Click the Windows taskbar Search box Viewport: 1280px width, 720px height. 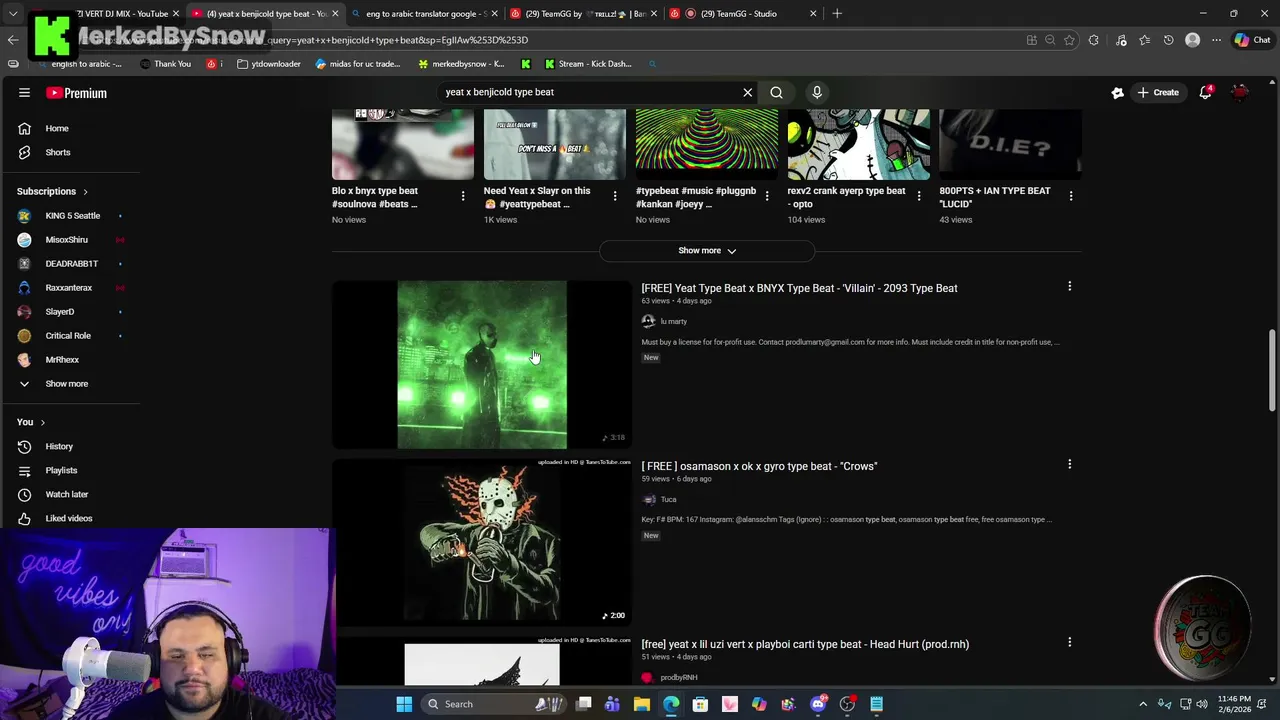(495, 704)
